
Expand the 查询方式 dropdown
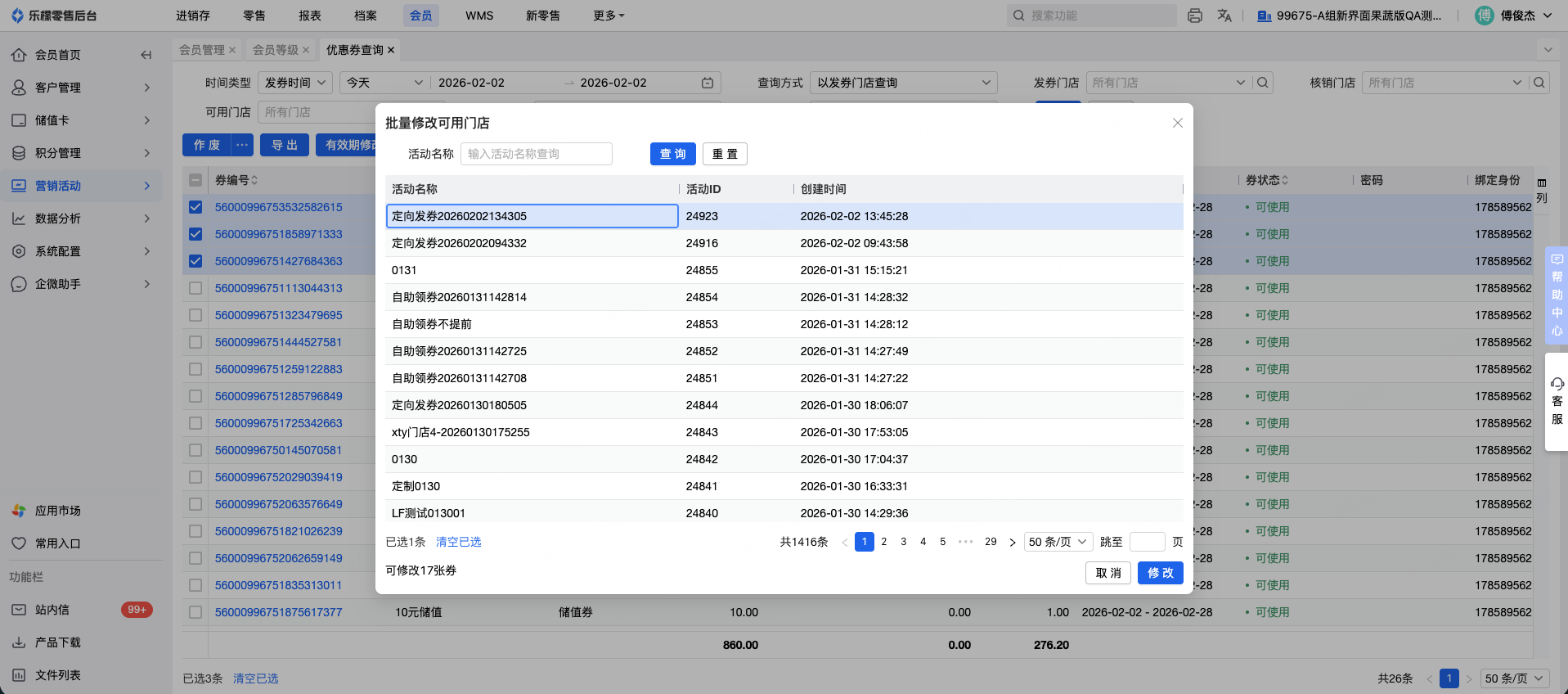903,83
